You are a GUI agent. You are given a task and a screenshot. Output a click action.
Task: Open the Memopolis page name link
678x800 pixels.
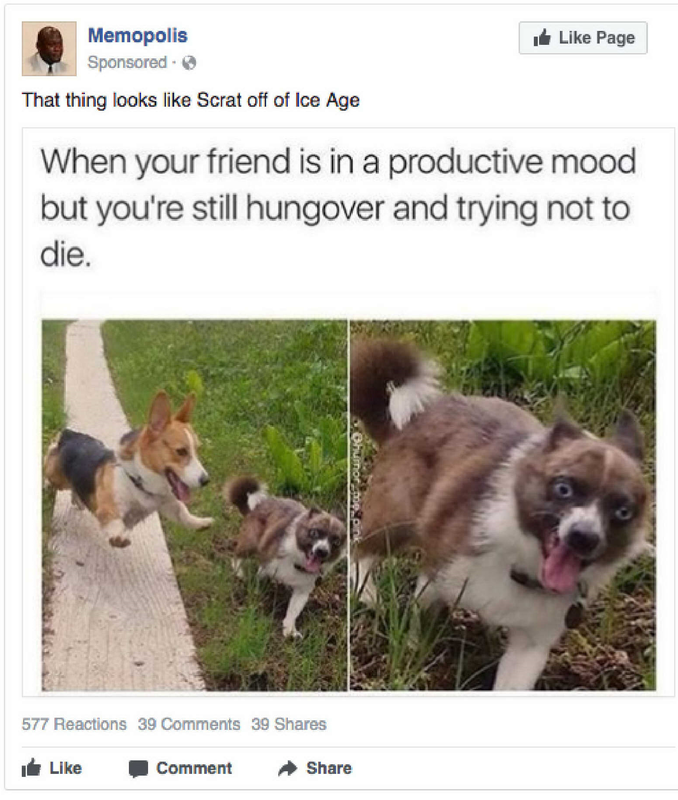138,36
